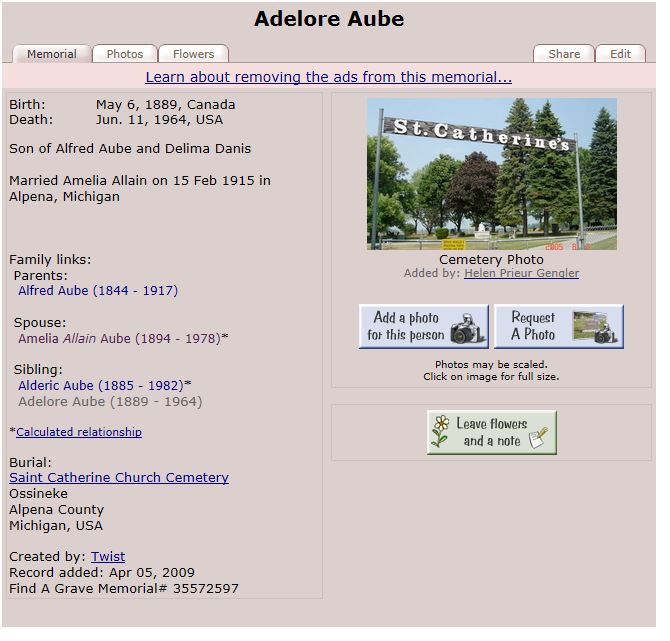Open the Memorial tab

pyautogui.click(x=52, y=54)
